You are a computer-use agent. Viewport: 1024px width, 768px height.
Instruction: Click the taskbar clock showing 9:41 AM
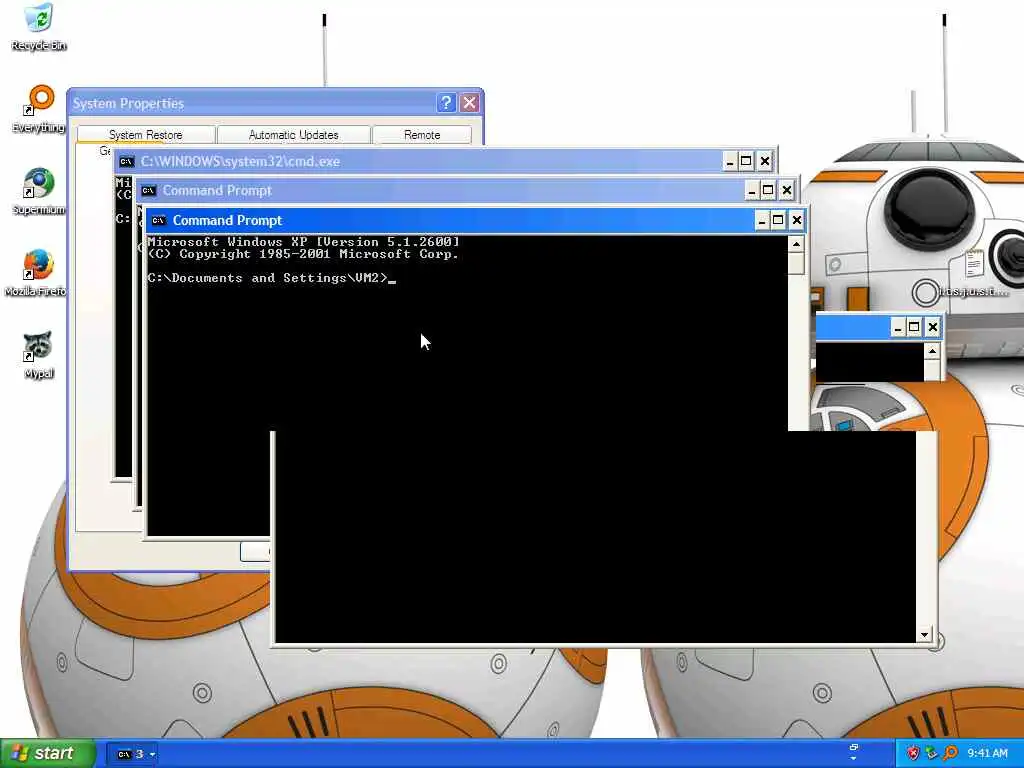click(x=987, y=753)
